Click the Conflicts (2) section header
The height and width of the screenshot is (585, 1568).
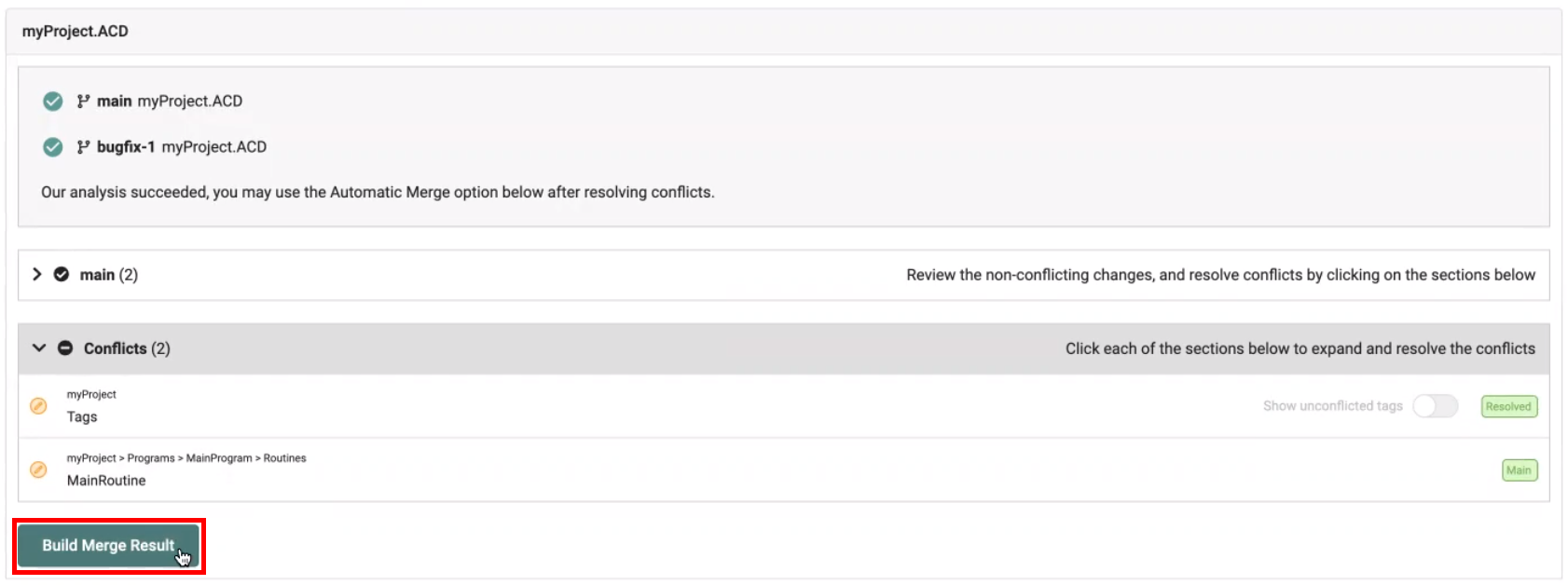(127, 348)
